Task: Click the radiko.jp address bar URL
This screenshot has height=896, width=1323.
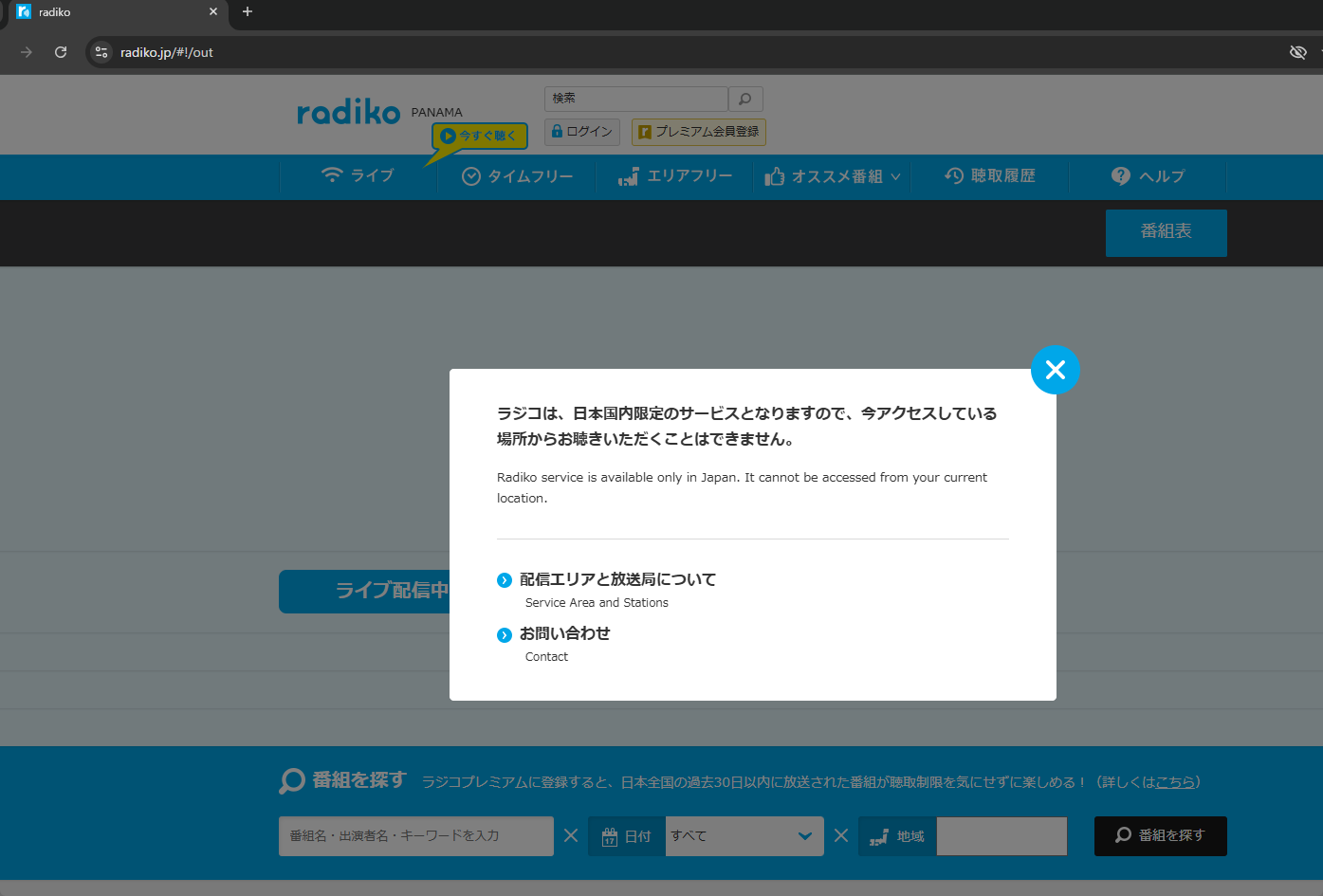Action: (167, 52)
